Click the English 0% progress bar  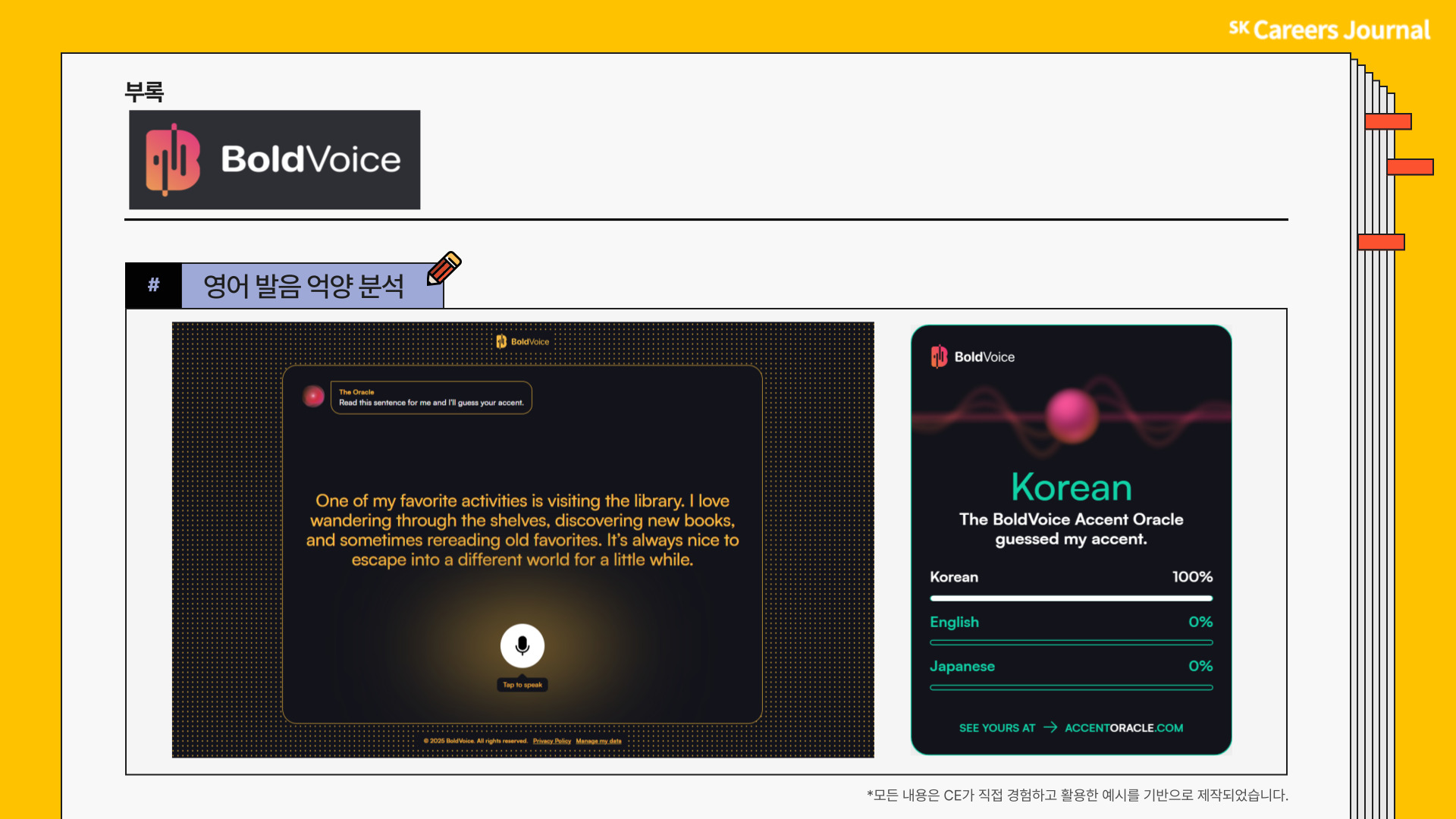coord(1071,642)
